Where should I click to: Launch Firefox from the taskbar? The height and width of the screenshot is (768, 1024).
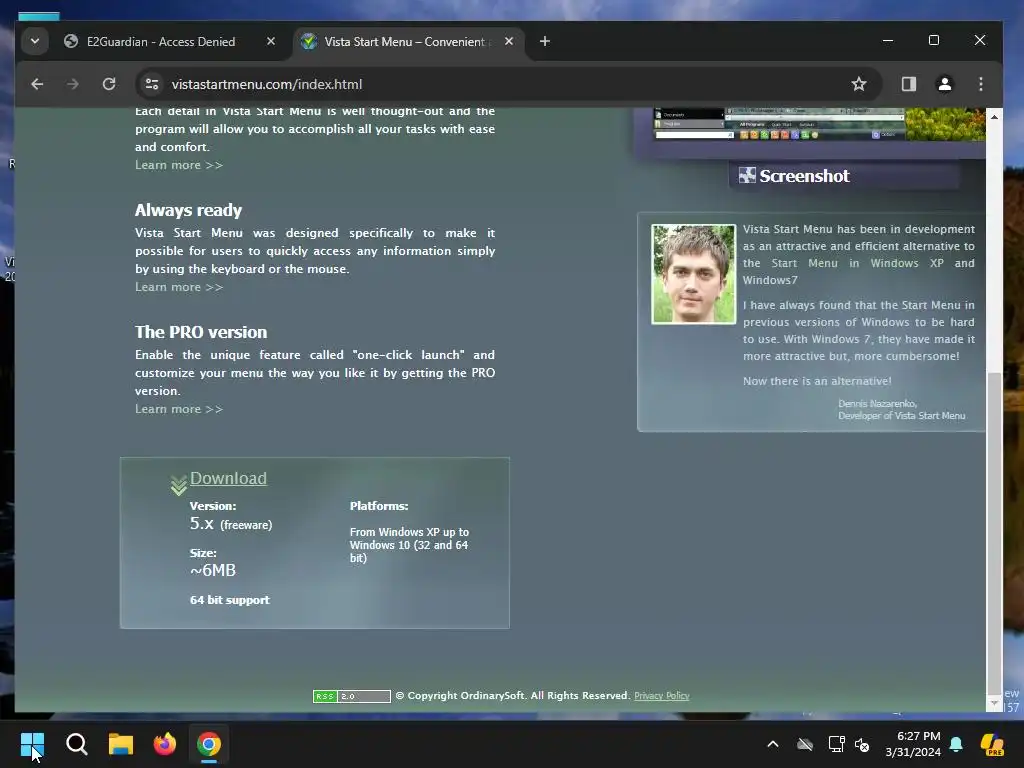pyautogui.click(x=165, y=744)
